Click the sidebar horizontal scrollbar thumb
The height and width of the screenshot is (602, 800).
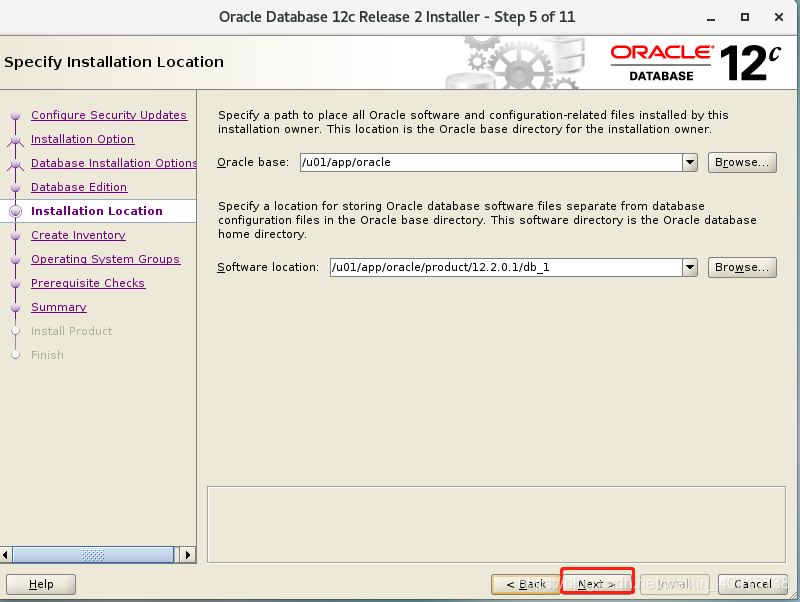point(93,555)
